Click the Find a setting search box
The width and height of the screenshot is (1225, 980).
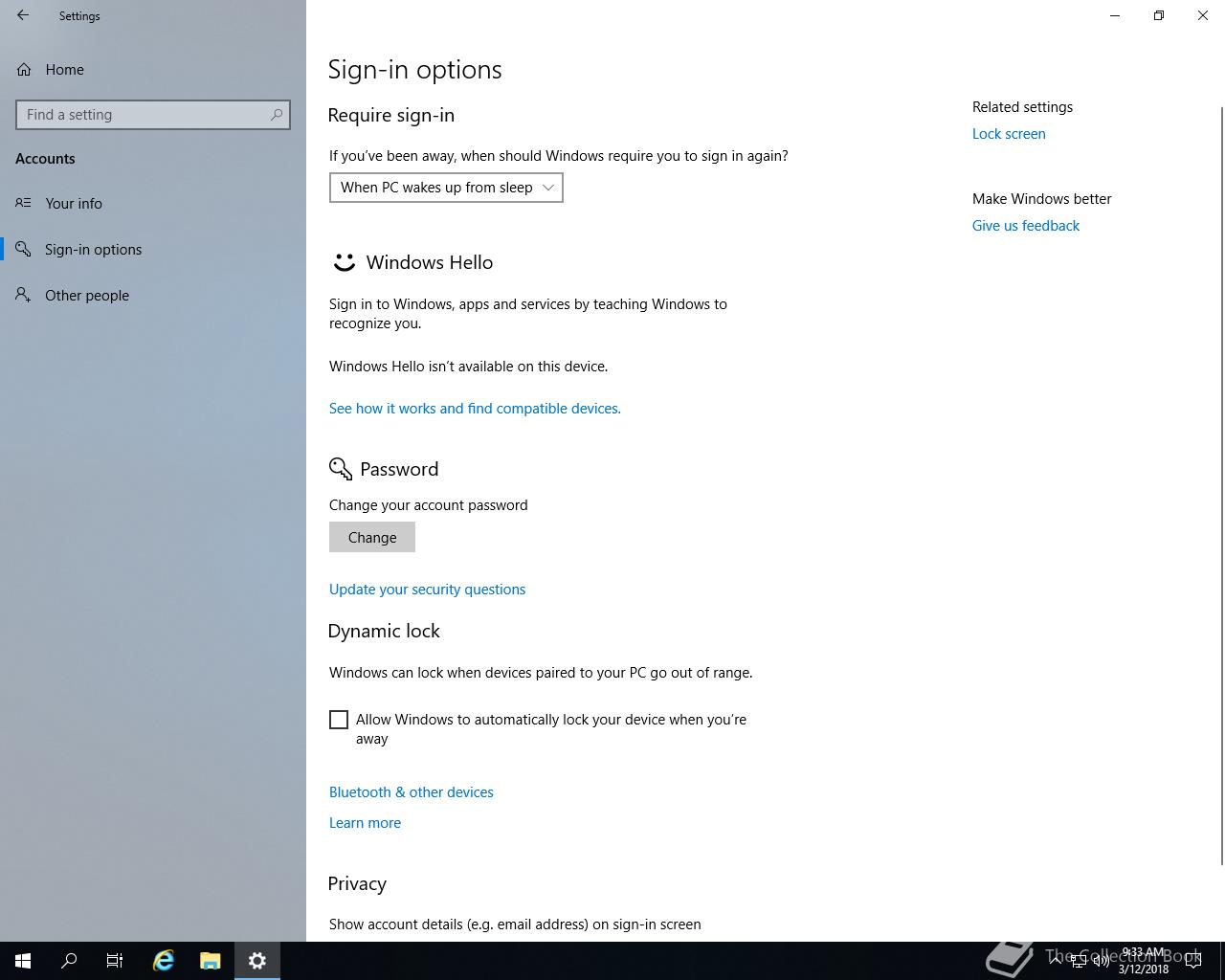153,115
